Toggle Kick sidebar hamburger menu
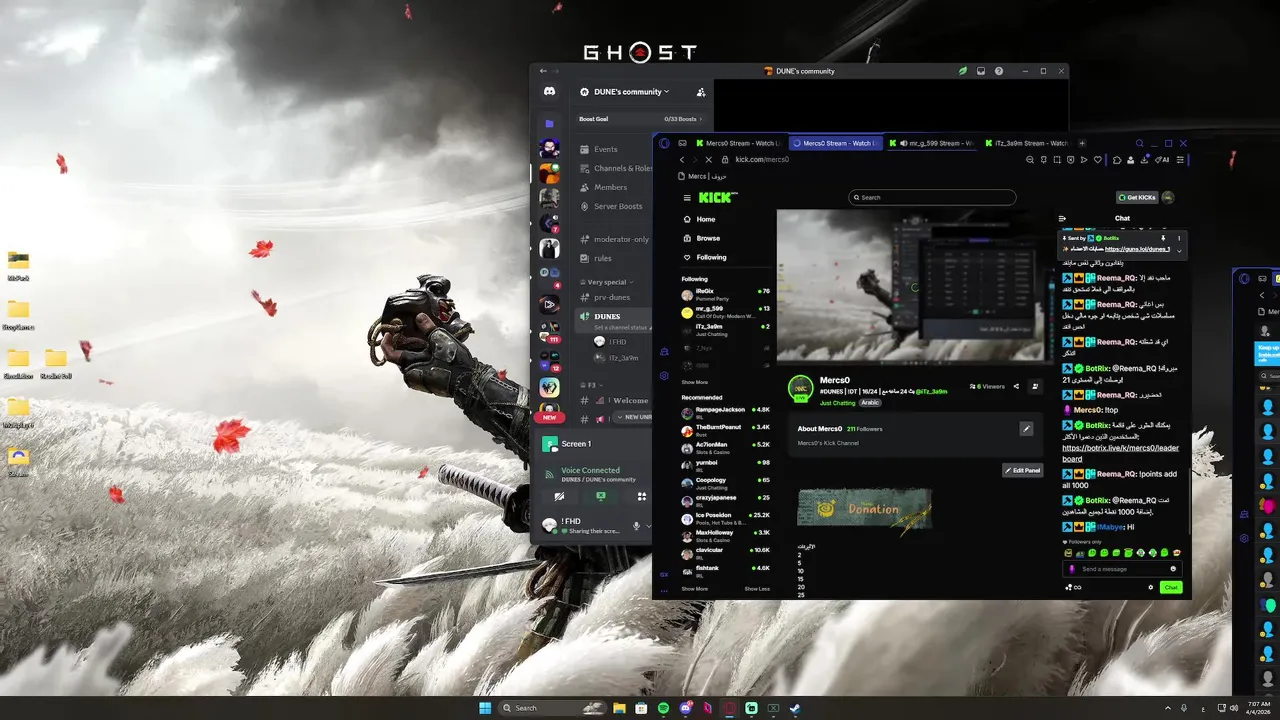Viewport: 1280px width, 720px height. click(x=687, y=197)
